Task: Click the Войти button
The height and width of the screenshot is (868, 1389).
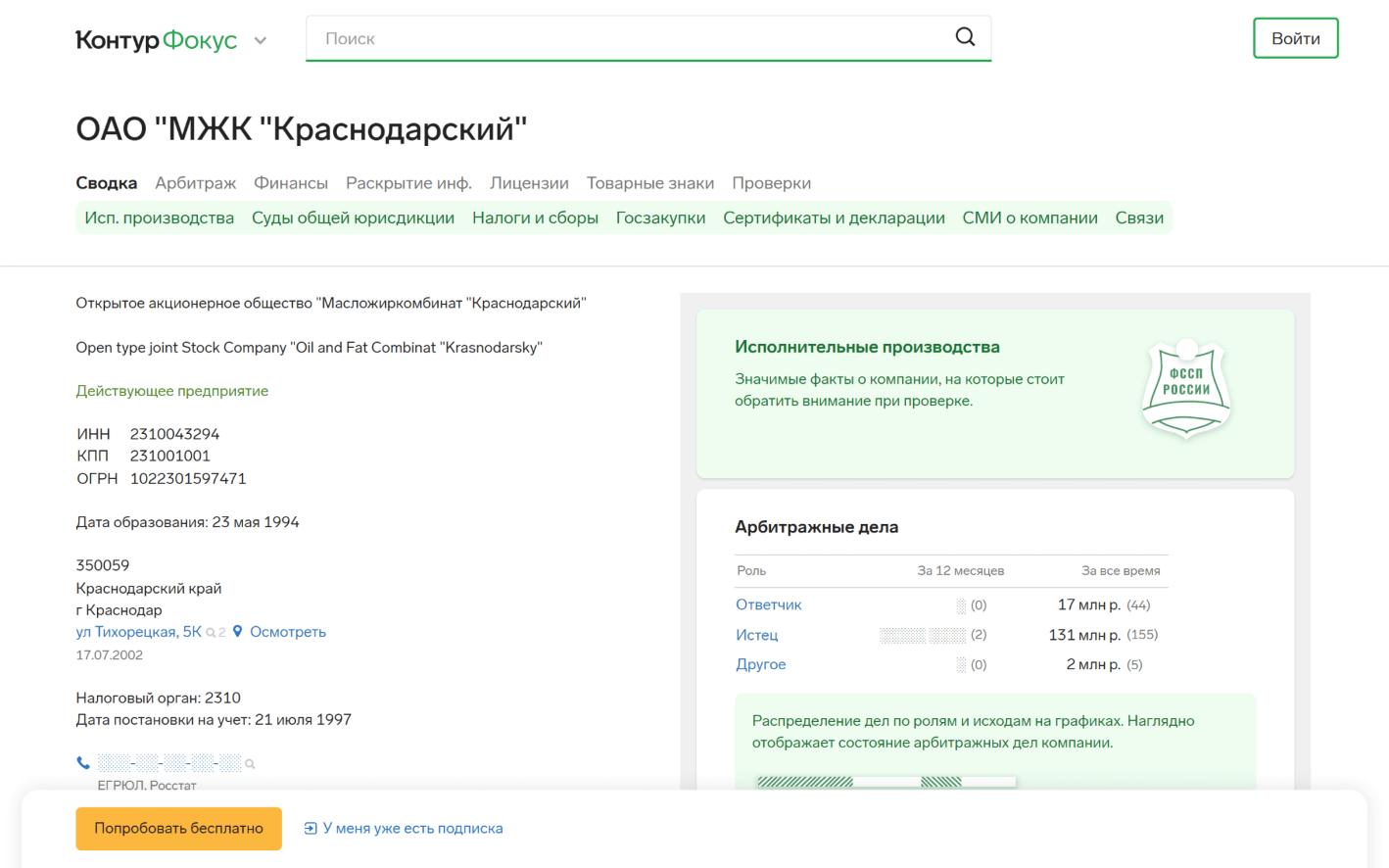Action: (x=1295, y=38)
